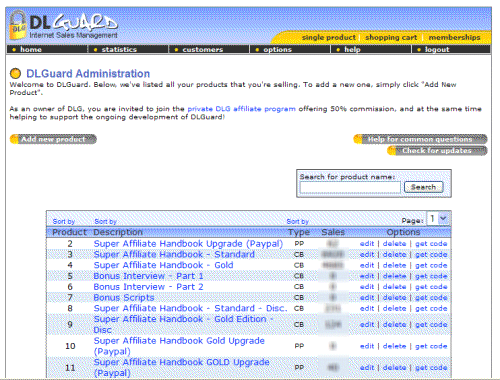Switch to the single product tab
Image resolution: width=500 pixels, height=380 pixels.
pyautogui.click(x=329, y=37)
